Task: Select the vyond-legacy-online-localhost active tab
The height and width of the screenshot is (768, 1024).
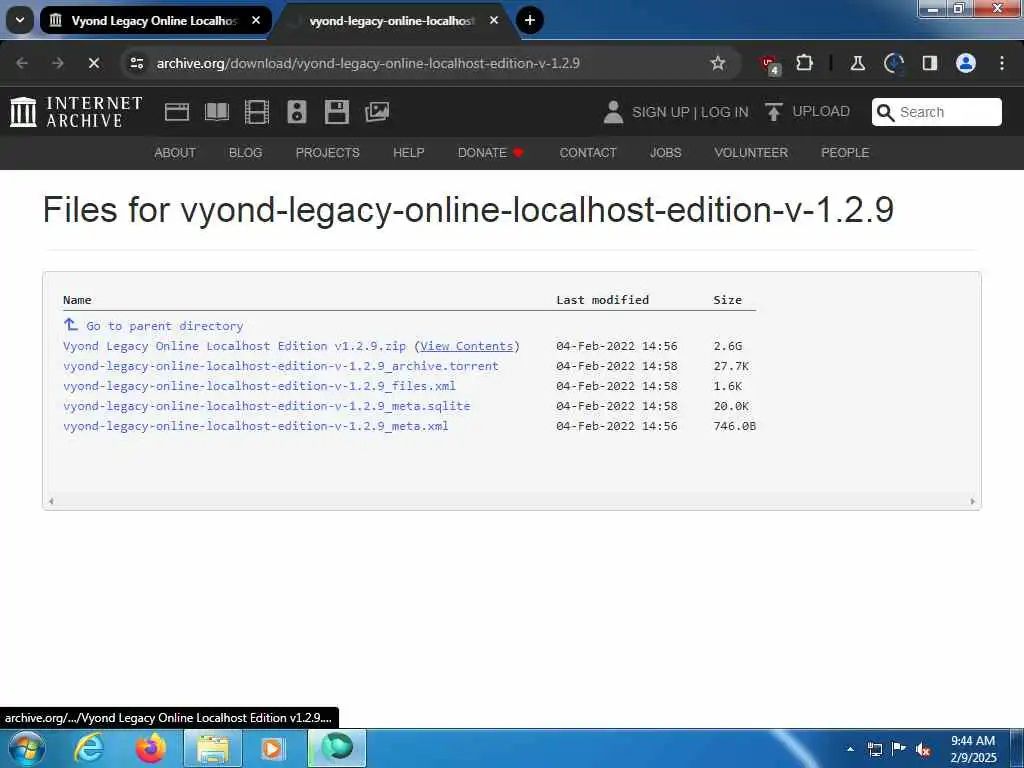Action: point(392,21)
